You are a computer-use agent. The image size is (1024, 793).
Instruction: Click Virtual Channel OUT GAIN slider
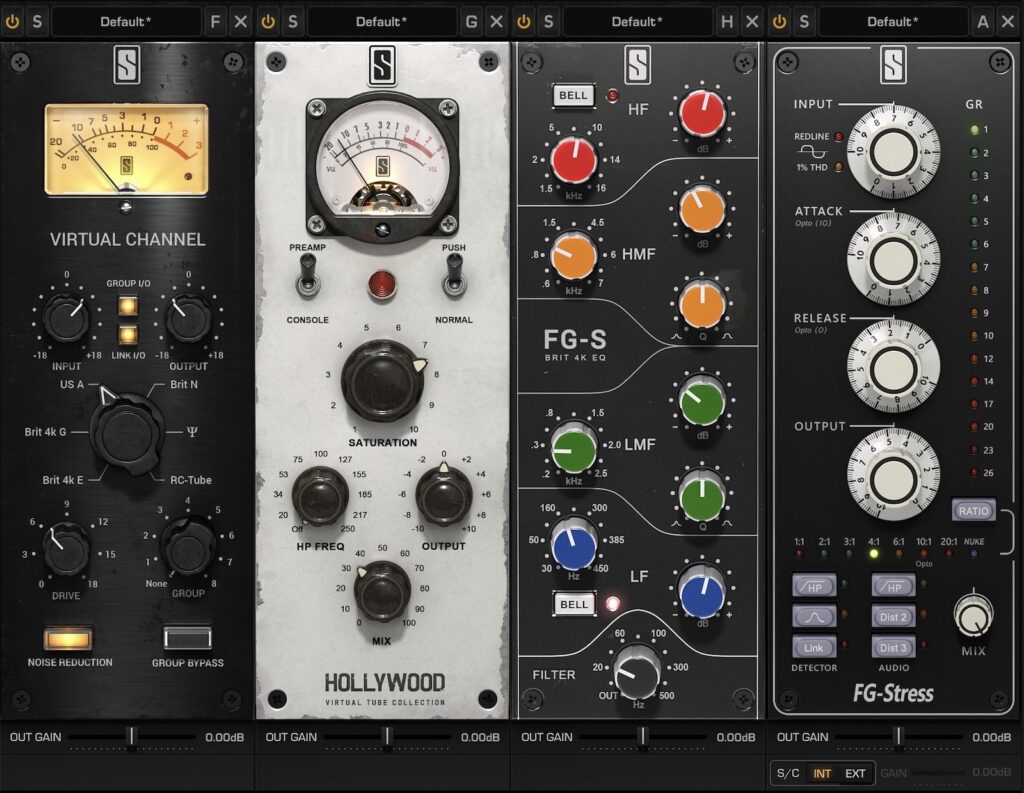[x=131, y=737]
